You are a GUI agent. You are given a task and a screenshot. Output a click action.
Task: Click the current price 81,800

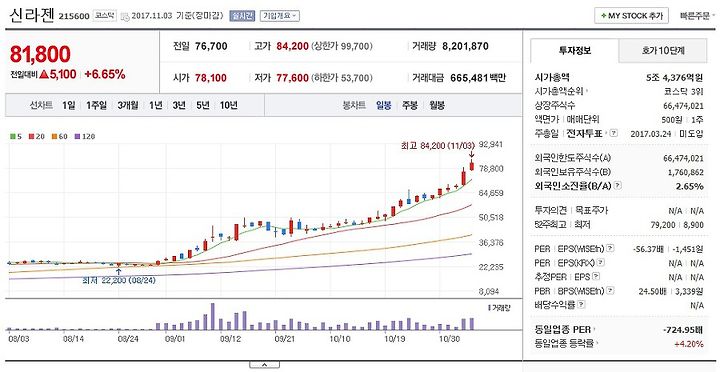pos(40,54)
